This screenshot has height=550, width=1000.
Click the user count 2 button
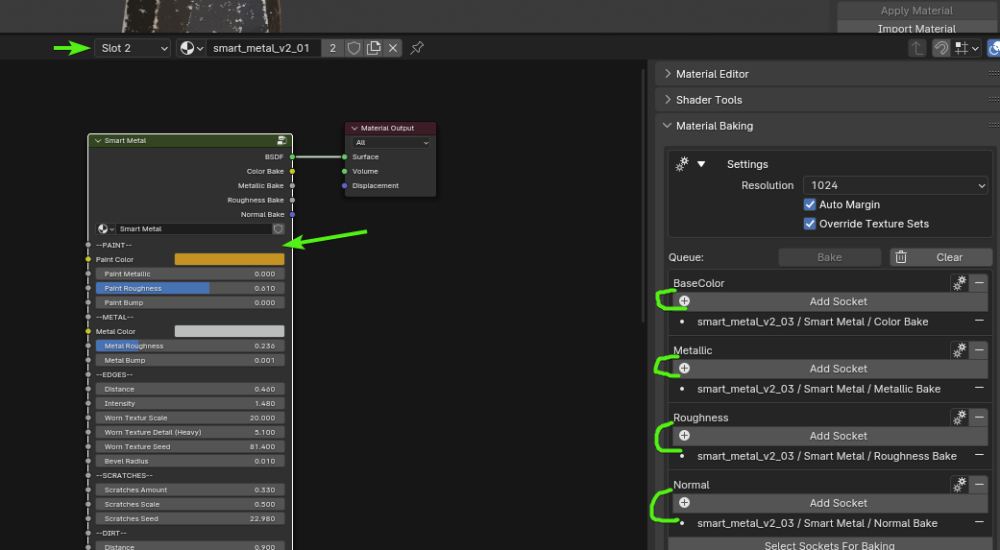click(332, 48)
